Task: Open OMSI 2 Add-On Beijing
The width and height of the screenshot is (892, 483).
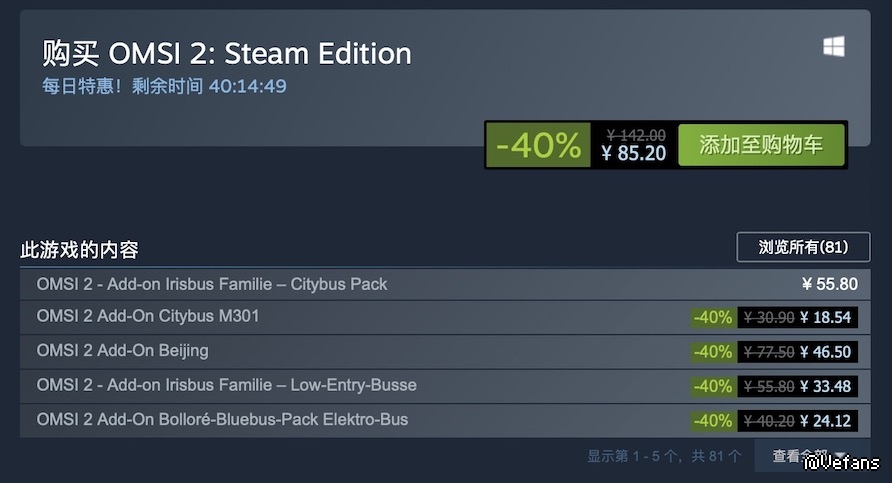Action: coord(122,351)
